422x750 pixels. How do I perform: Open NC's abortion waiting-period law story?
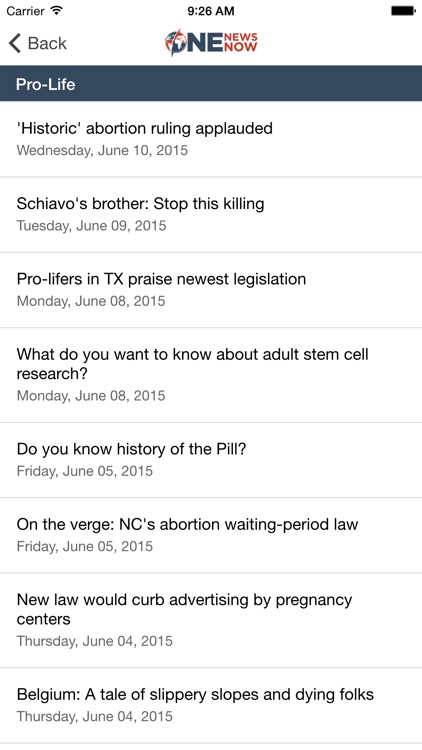coord(211,535)
